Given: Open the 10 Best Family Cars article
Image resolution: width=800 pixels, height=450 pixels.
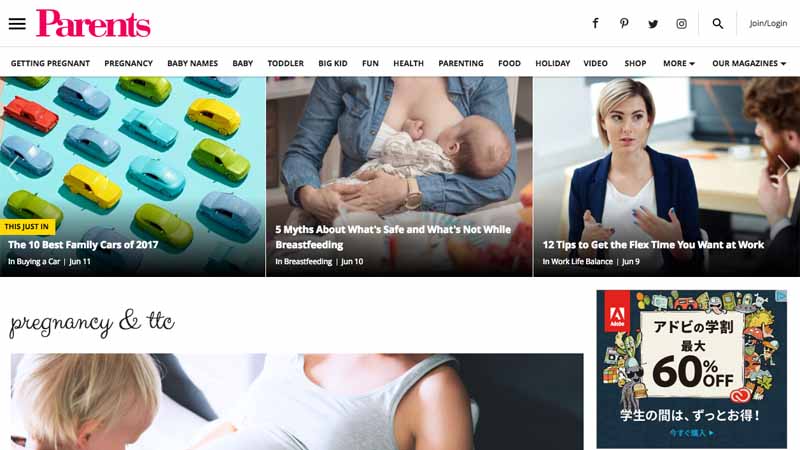Looking at the screenshot, I should [x=83, y=244].
